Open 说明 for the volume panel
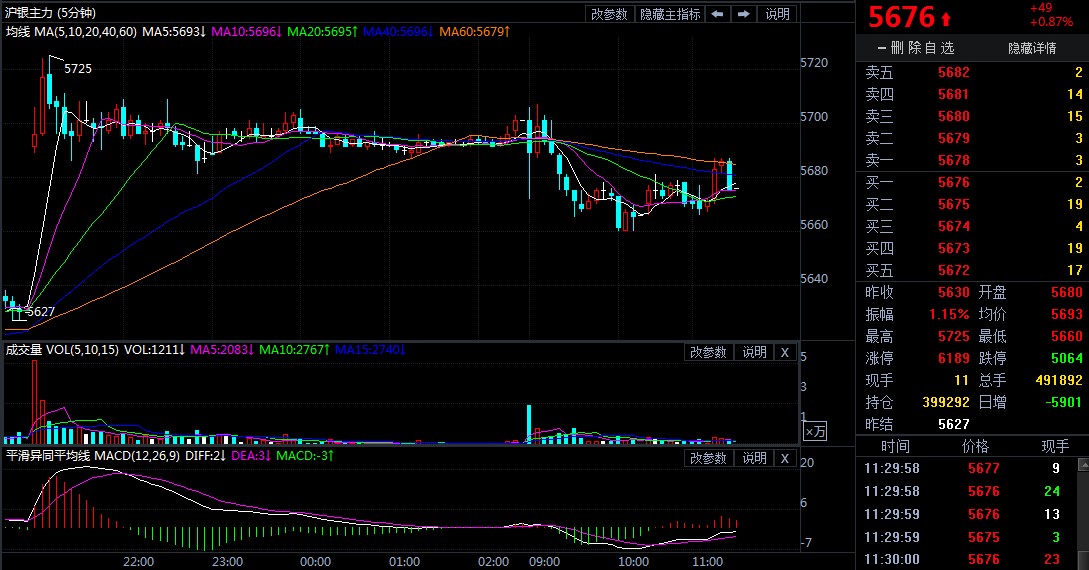This screenshot has height=570, width=1089. click(753, 352)
